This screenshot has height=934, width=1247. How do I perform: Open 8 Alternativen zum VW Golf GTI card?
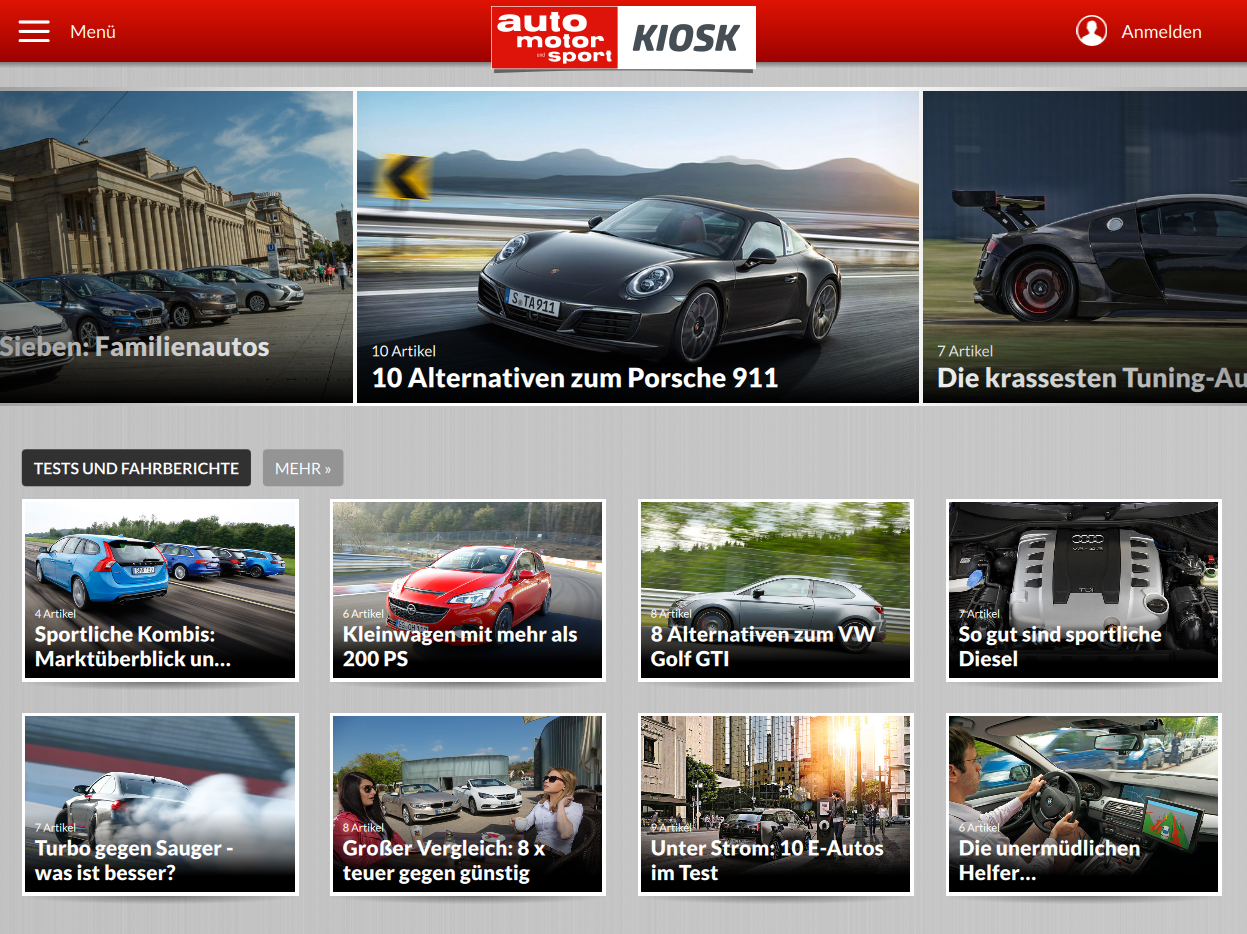point(776,590)
